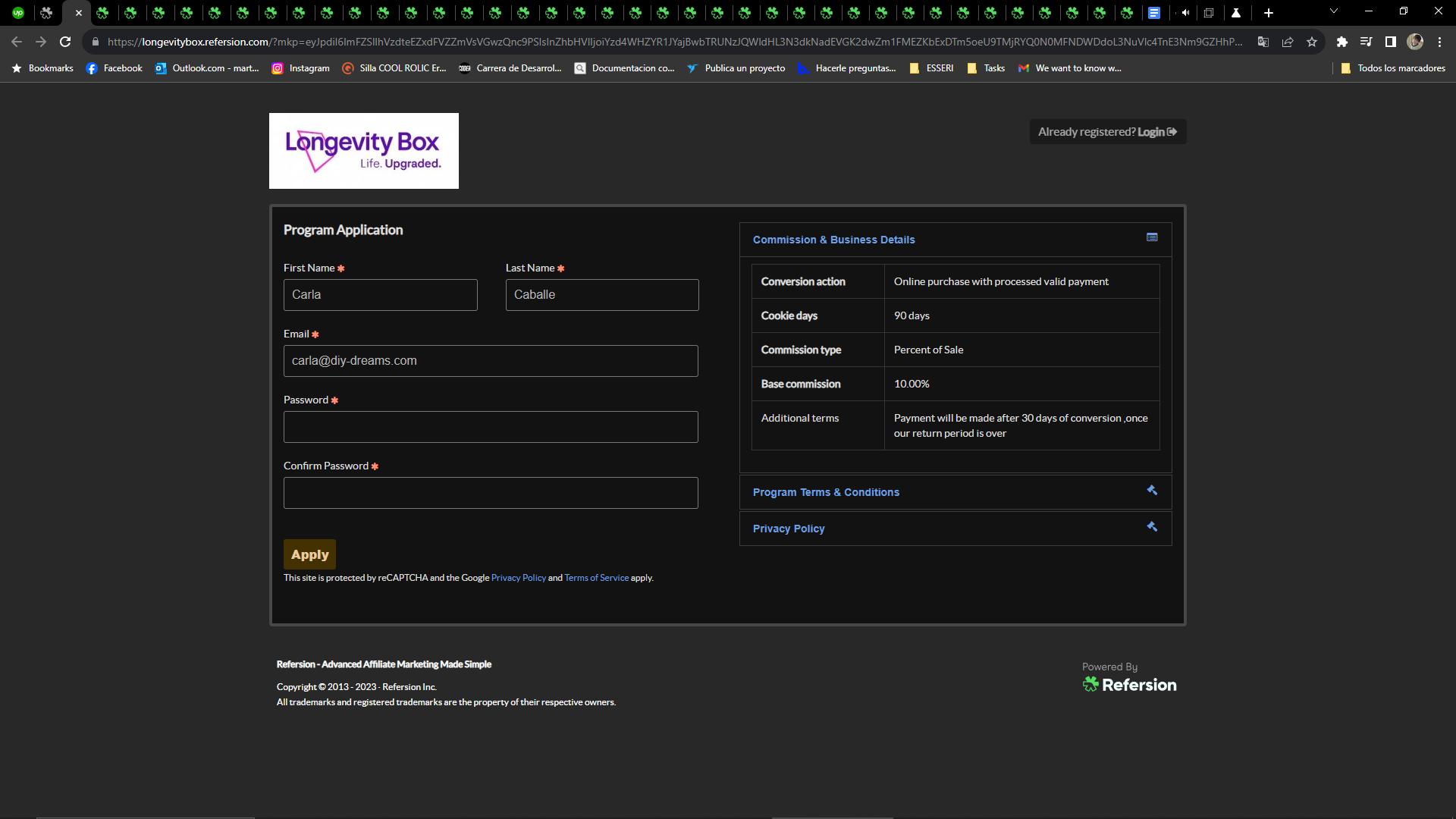
Task: Reload the current page
Action: 65,42
